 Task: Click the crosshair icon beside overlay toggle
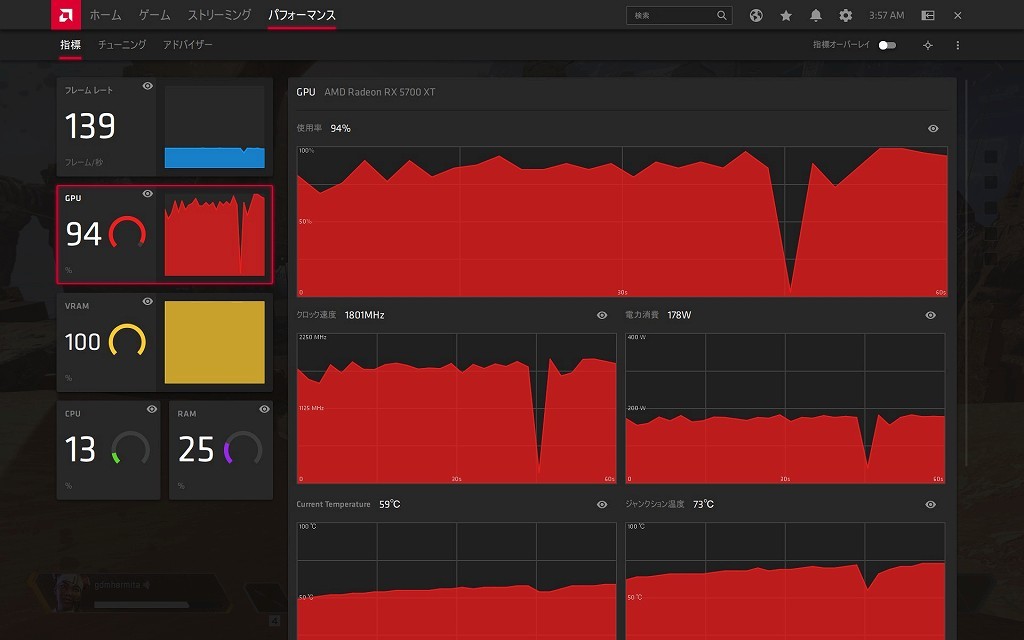click(x=928, y=45)
